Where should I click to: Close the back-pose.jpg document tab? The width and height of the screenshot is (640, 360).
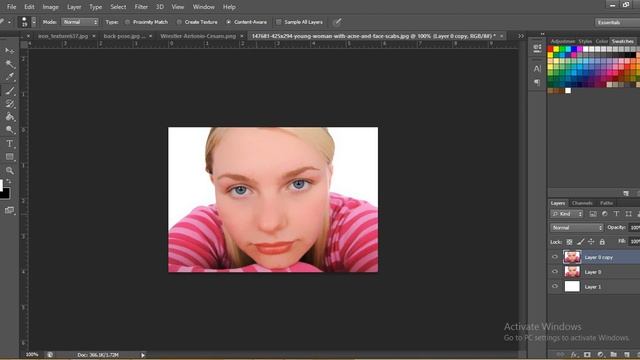151,36
